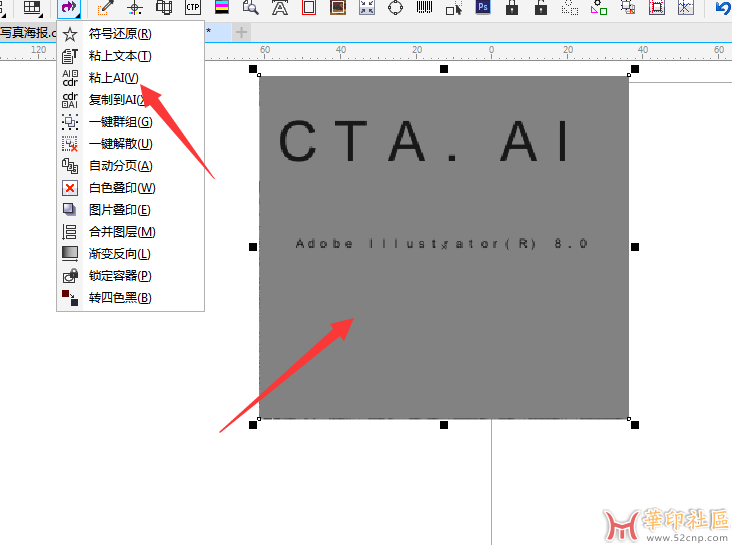The width and height of the screenshot is (732, 545).
Task: Click the top-left selection handle of the gray square
Action: coord(253,69)
